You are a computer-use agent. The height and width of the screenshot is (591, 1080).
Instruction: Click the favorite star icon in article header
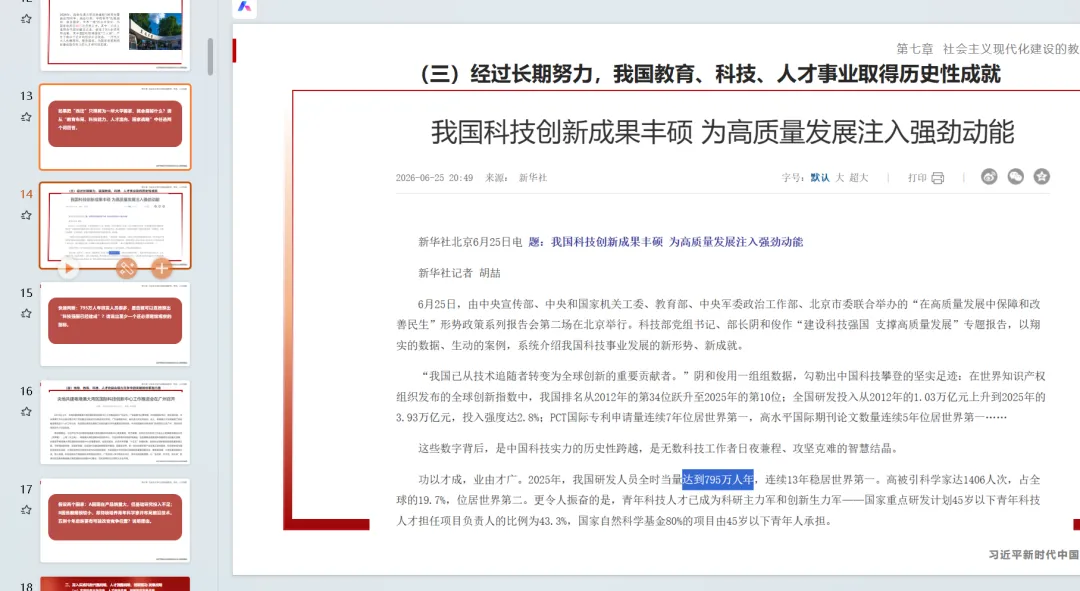coord(1041,177)
